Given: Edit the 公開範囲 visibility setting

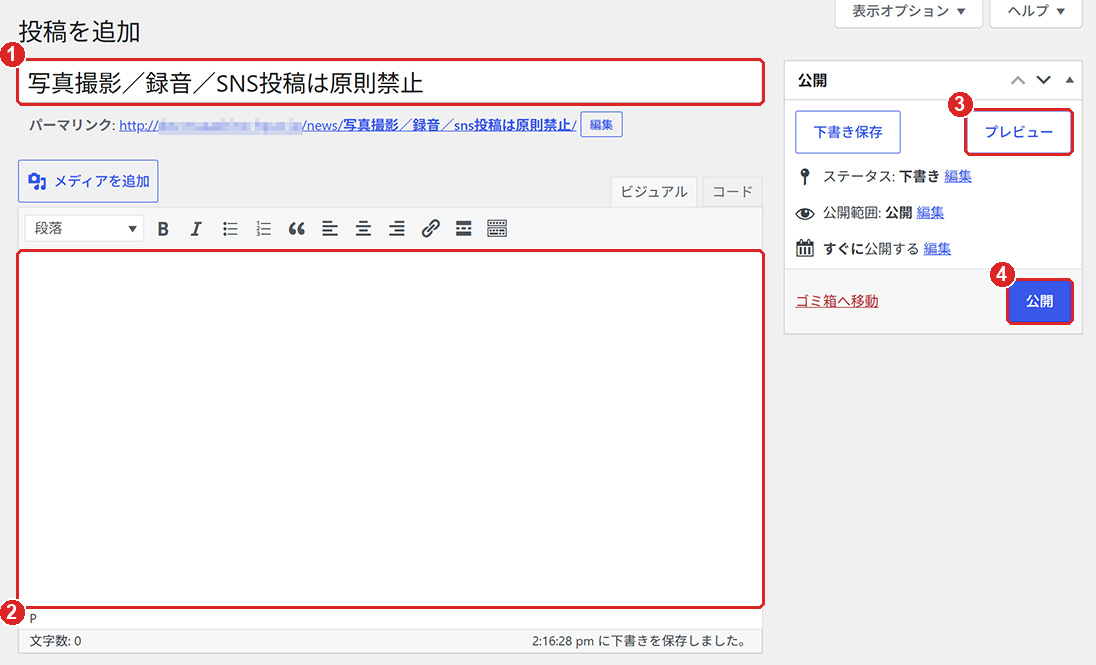Looking at the screenshot, I should pos(930,213).
